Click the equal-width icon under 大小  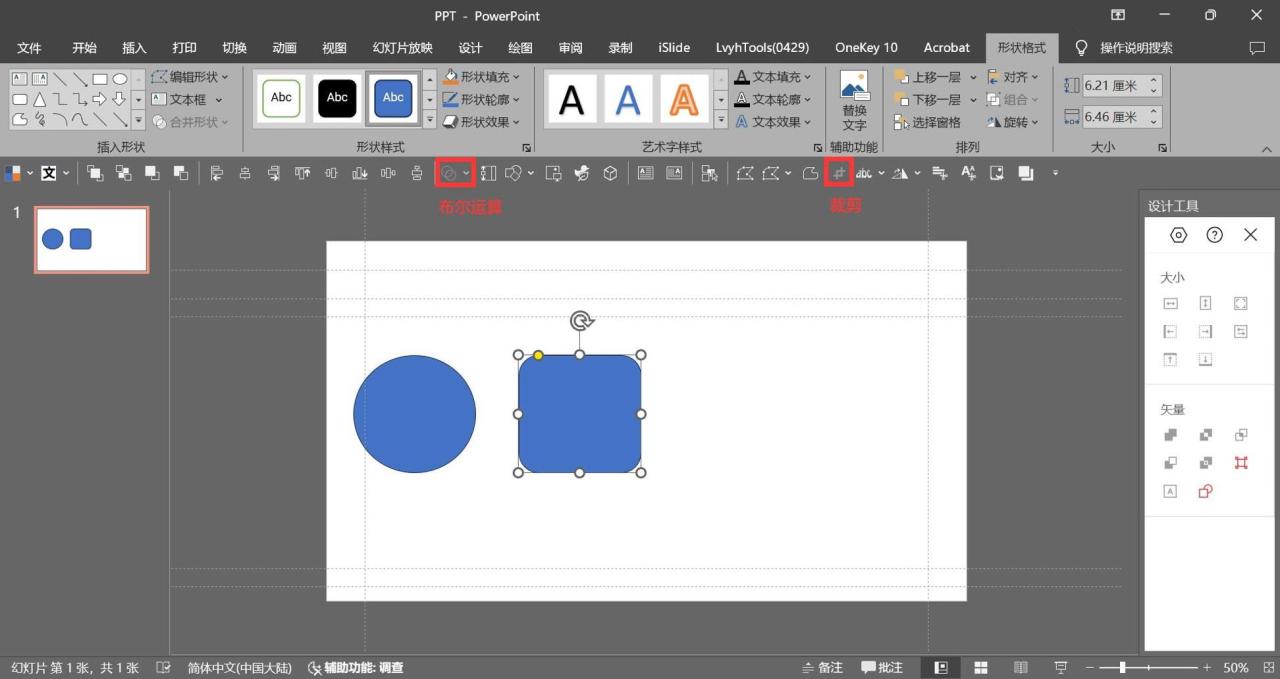click(1170, 304)
